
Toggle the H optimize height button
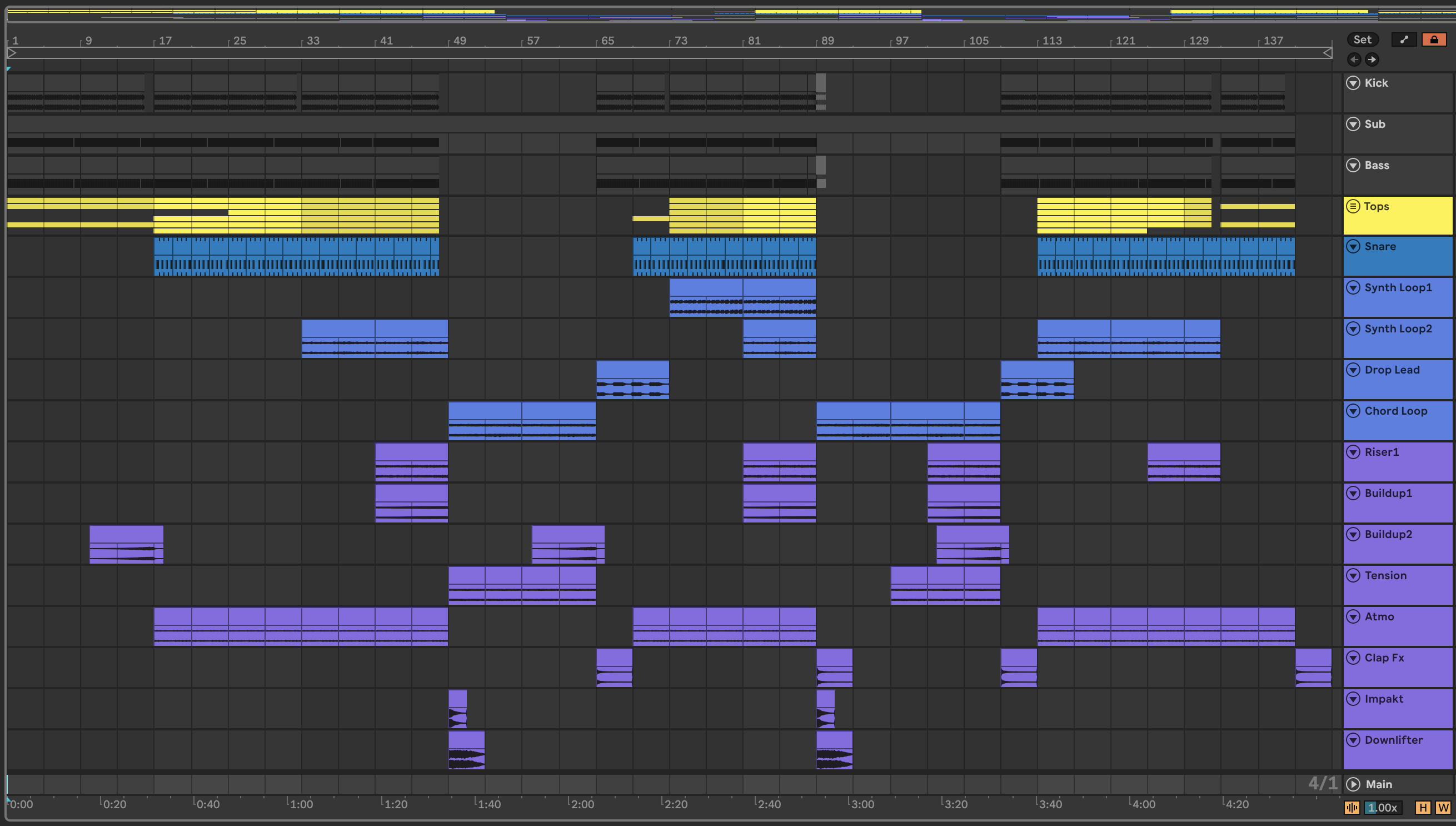coord(1422,807)
